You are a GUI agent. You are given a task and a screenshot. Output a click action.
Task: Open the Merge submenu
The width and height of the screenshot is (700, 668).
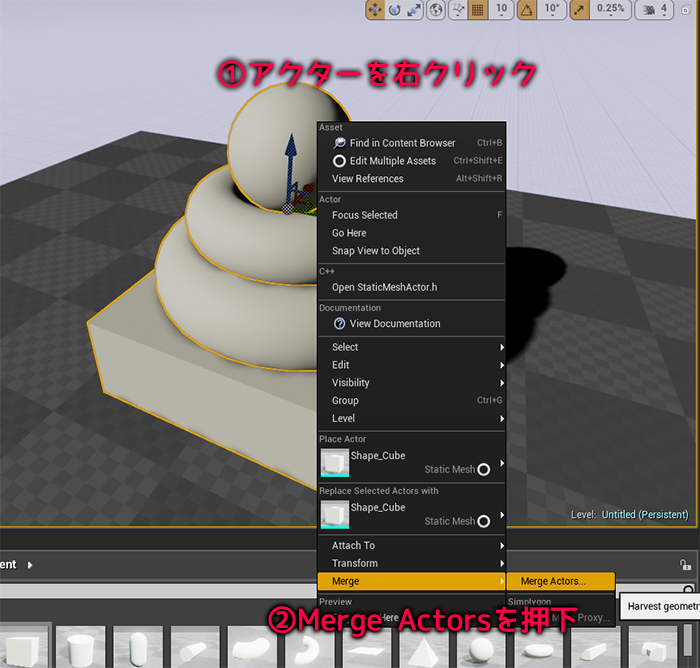point(411,581)
